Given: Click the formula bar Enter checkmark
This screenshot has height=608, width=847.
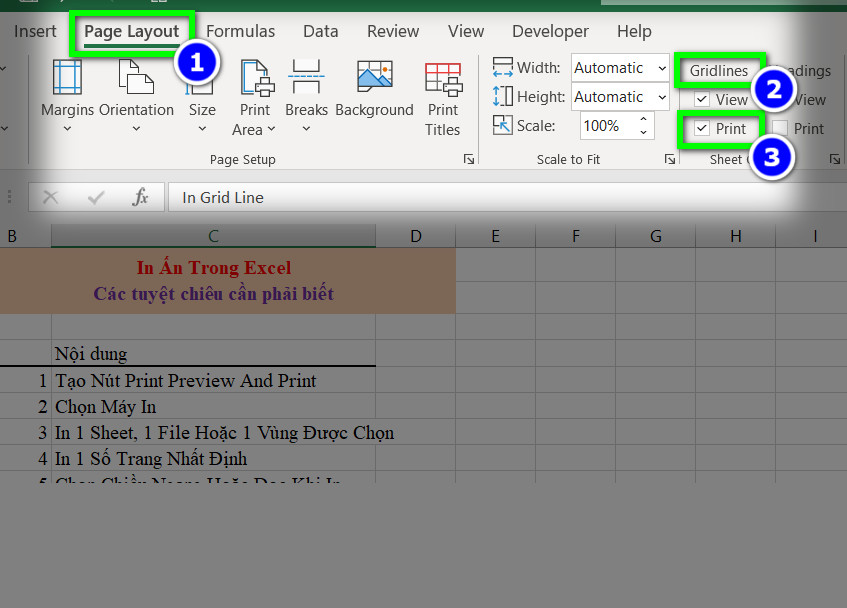Looking at the screenshot, I should (96, 198).
